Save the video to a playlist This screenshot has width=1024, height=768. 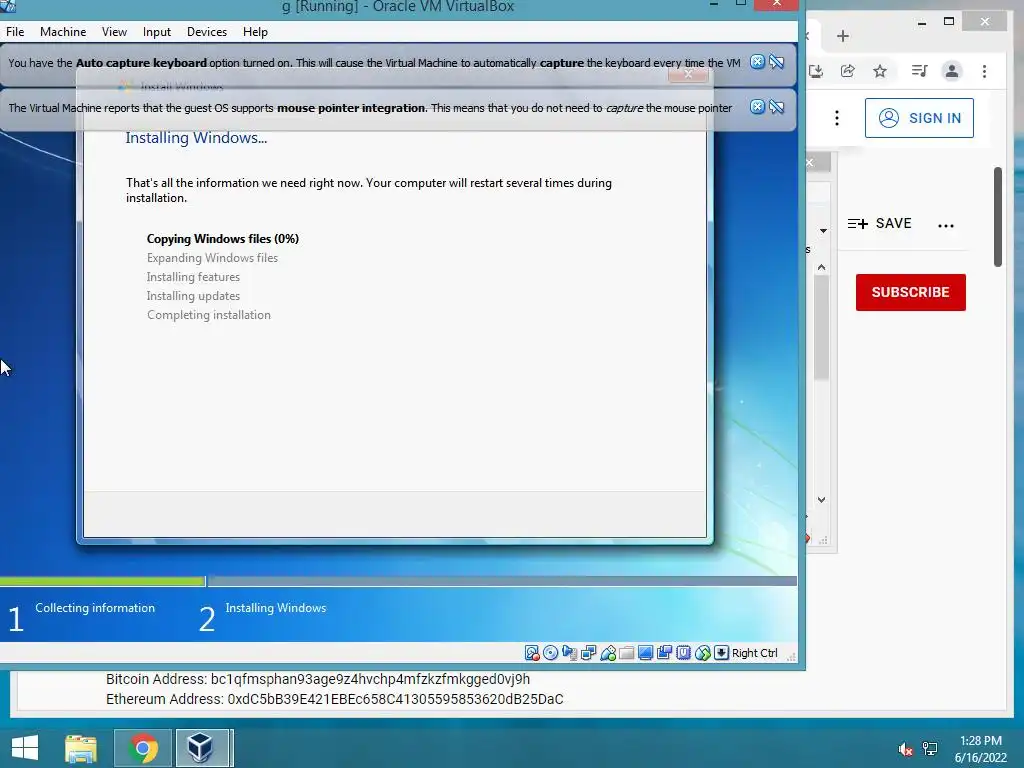pyautogui.click(x=879, y=223)
